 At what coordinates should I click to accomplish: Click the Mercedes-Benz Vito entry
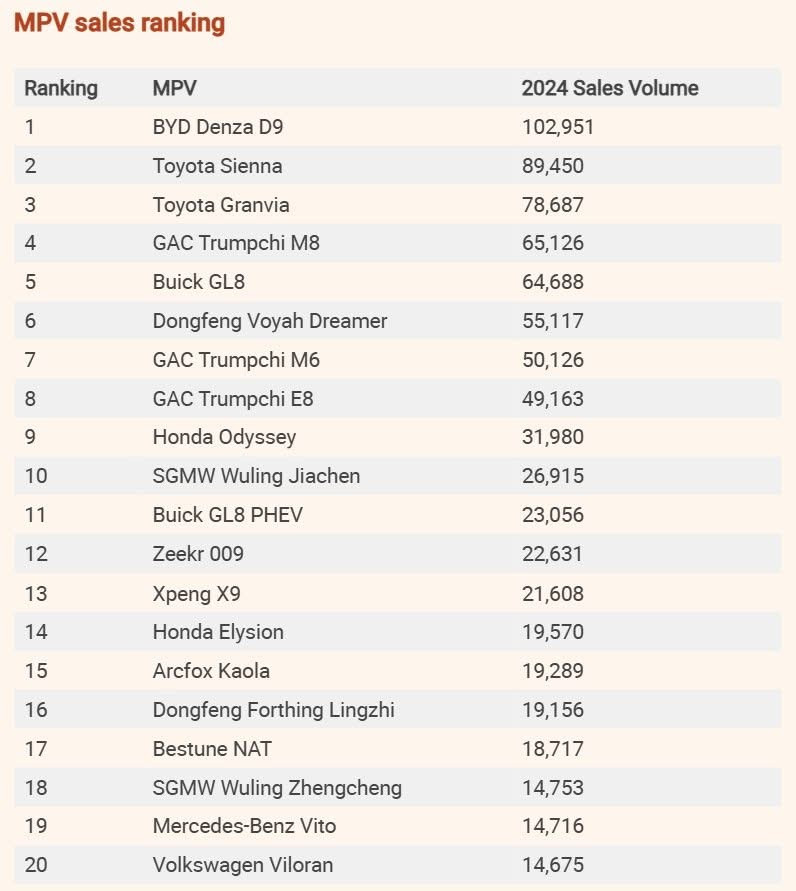[244, 826]
